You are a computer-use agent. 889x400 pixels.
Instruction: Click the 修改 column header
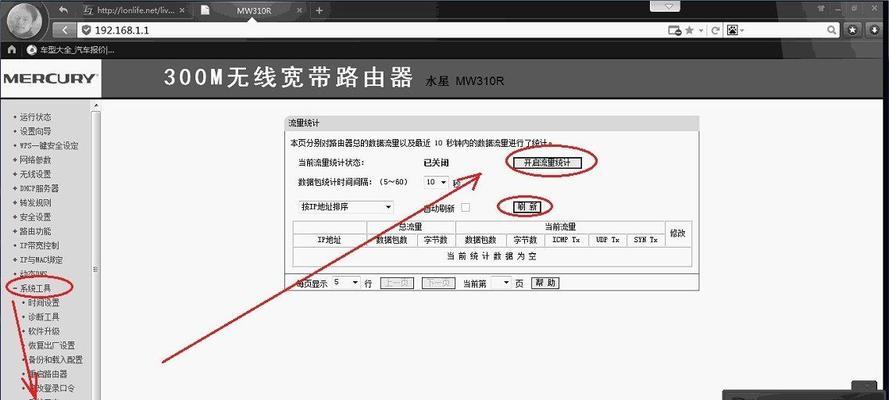(x=678, y=233)
